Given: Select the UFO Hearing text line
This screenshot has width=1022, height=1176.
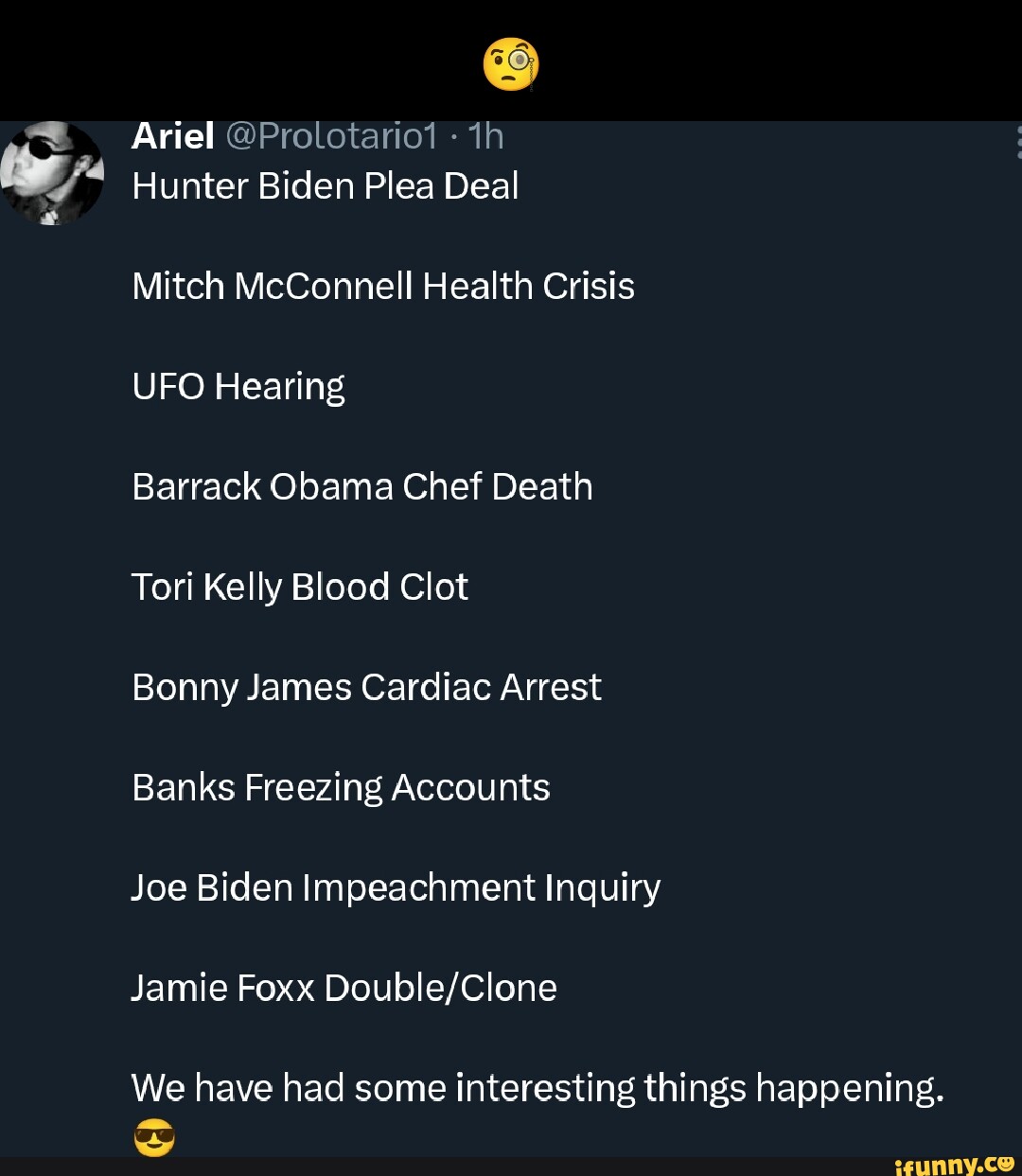Looking at the screenshot, I should click(x=238, y=385).
